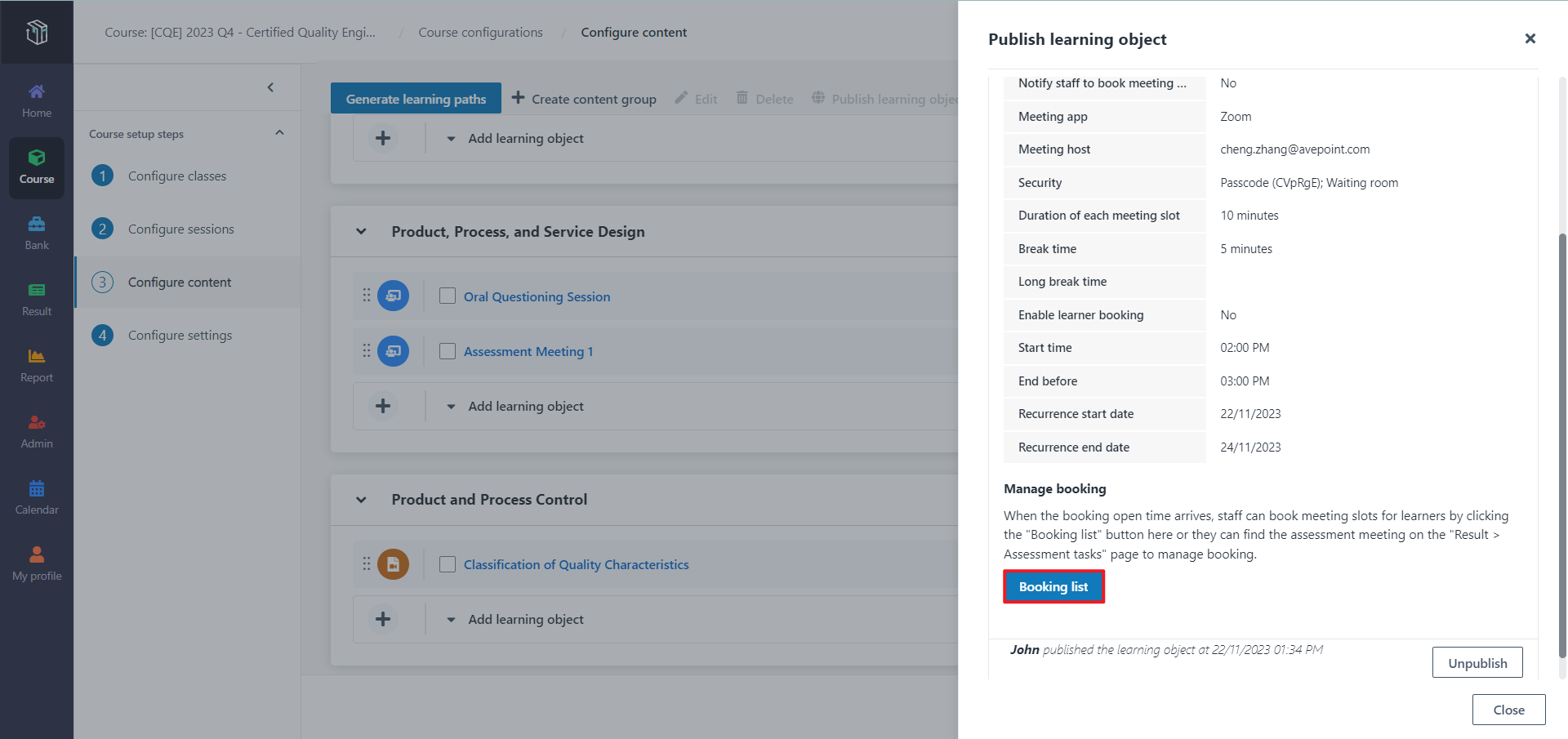
Task: Click the Booking list button
Action: pyautogui.click(x=1053, y=587)
